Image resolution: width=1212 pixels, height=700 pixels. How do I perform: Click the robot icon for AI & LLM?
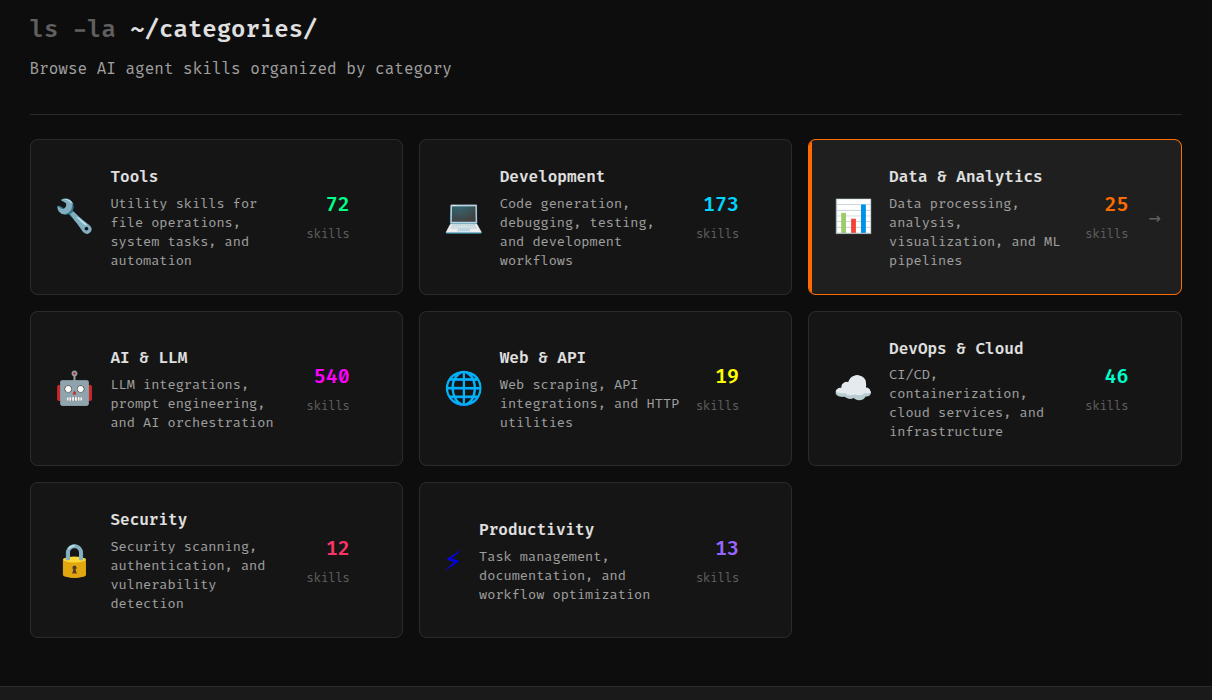pos(74,389)
